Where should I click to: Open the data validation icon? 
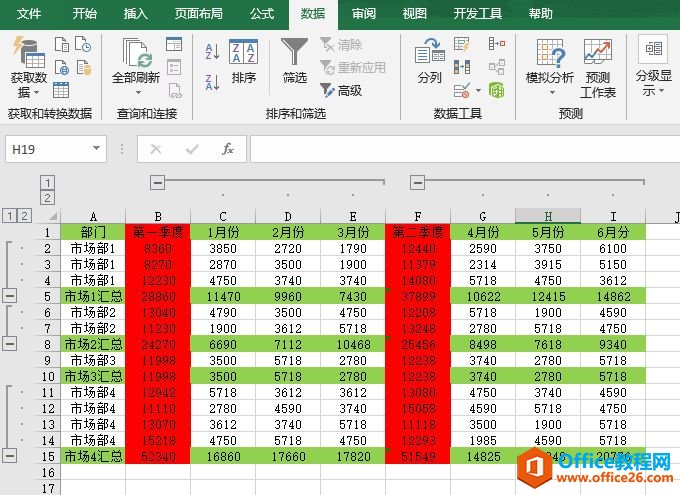[461, 90]
